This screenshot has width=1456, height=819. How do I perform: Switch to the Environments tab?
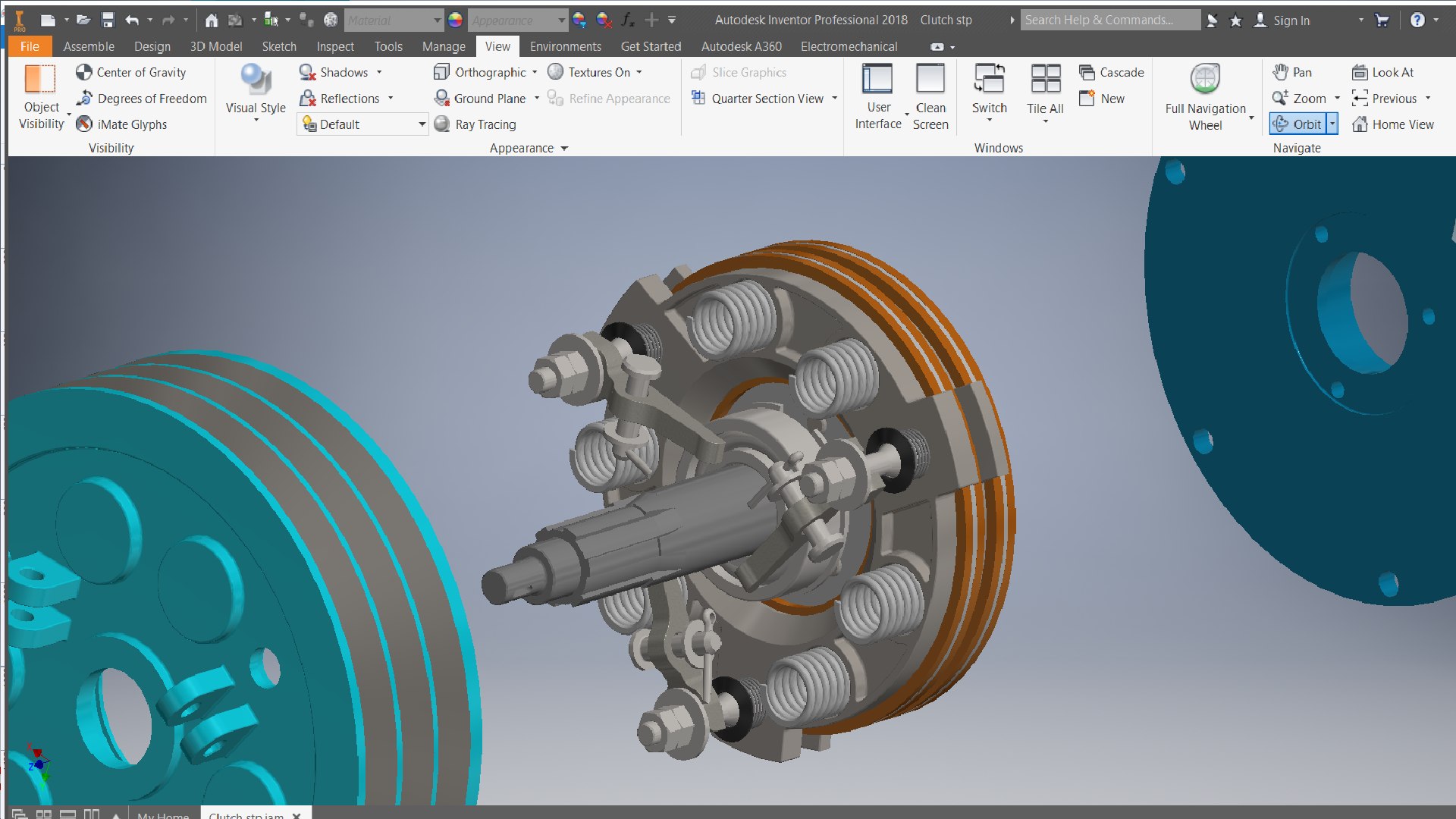[x=565, y=46]
